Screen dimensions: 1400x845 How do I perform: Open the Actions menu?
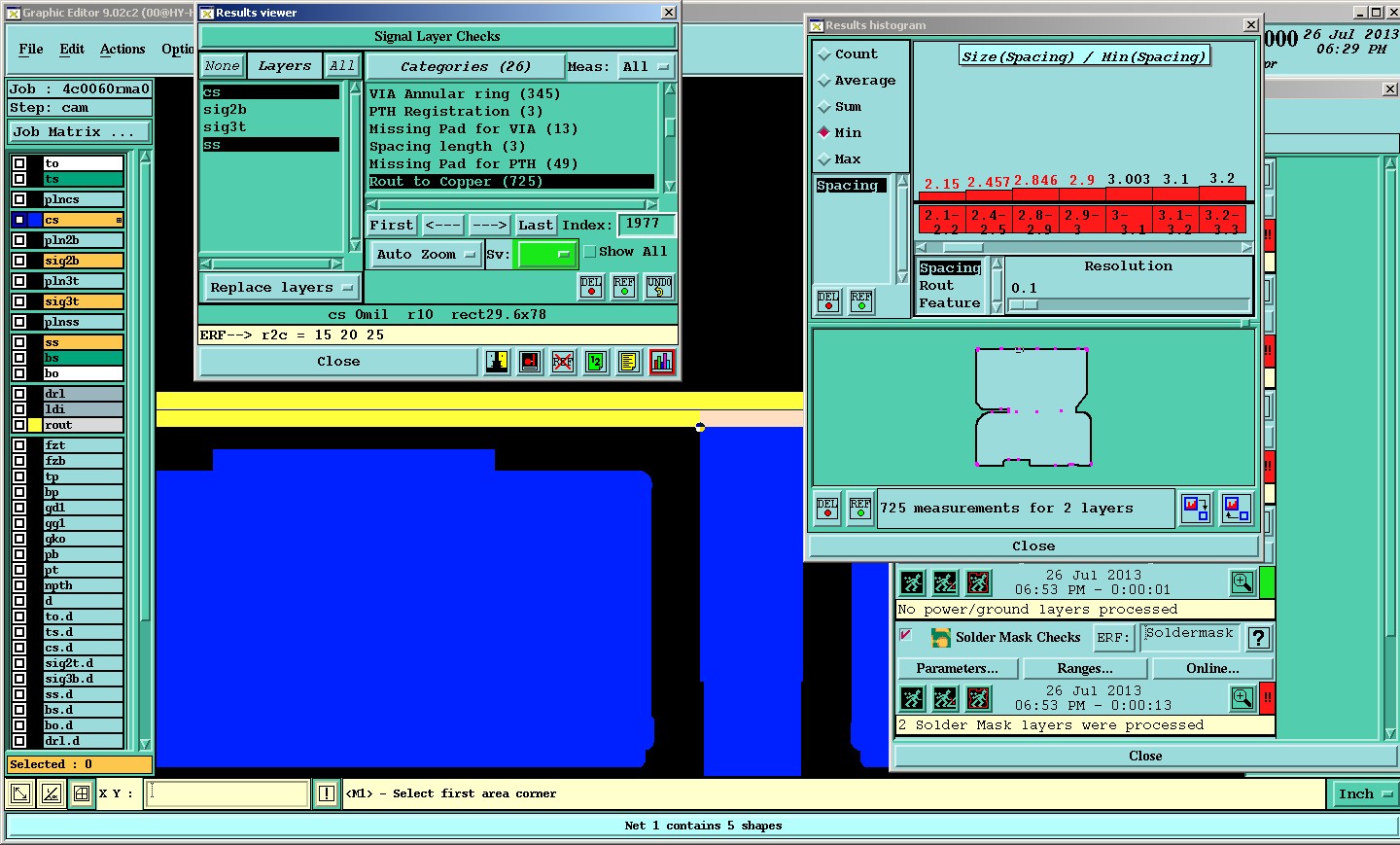[122, 50]
